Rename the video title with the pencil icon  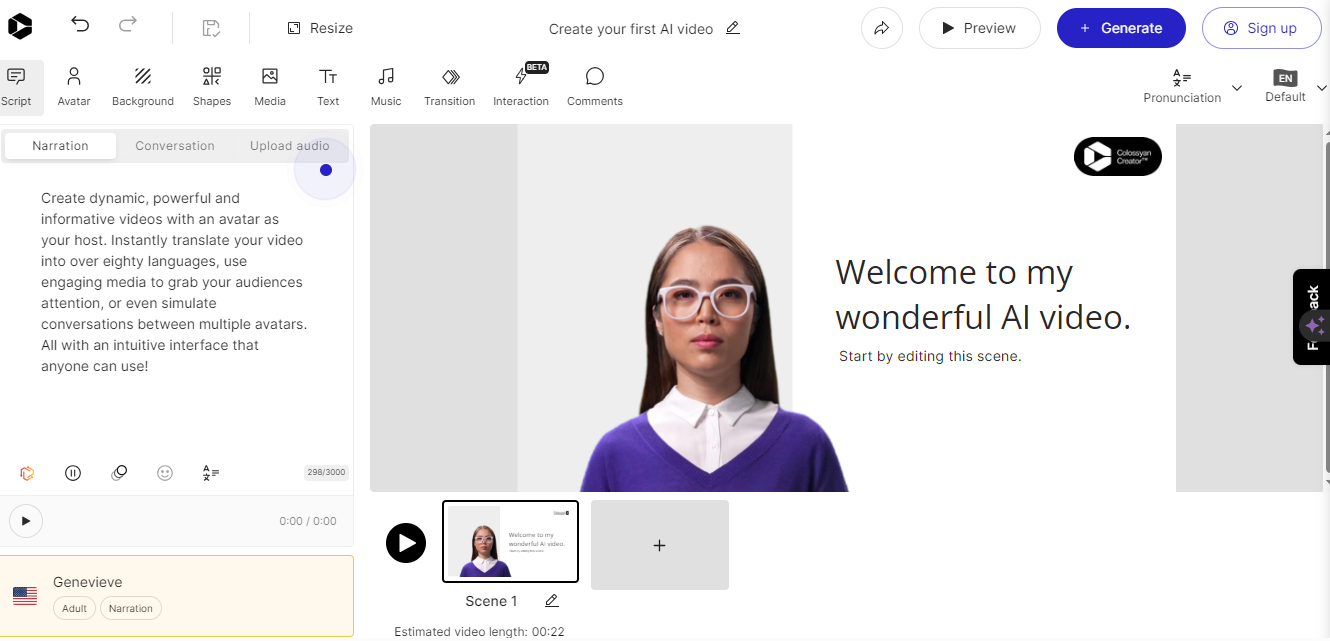pos(732,28)
